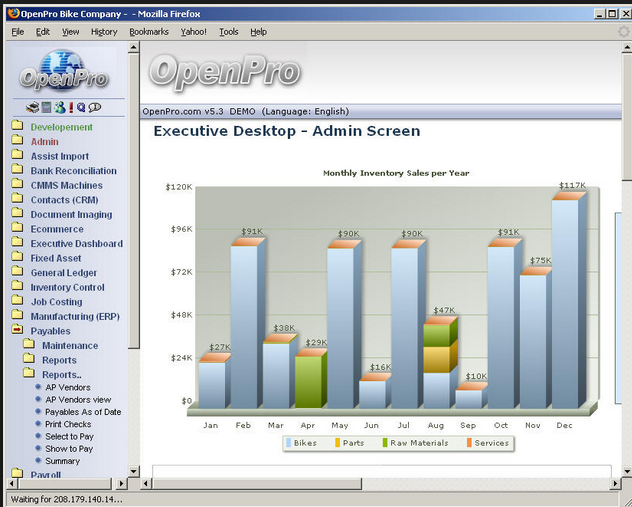Click the folder icon beside Bank Reconciliation
Screen dimensions: 632x507
point(17,168)
